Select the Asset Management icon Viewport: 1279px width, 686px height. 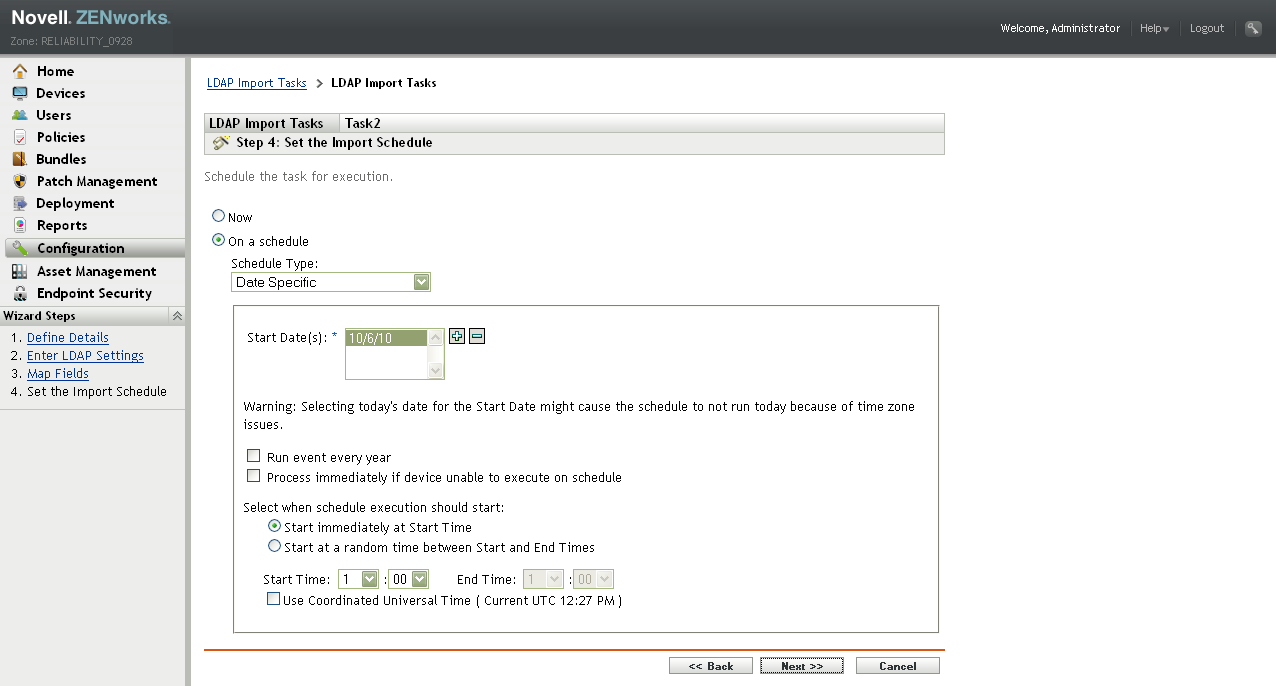point(22,271)
